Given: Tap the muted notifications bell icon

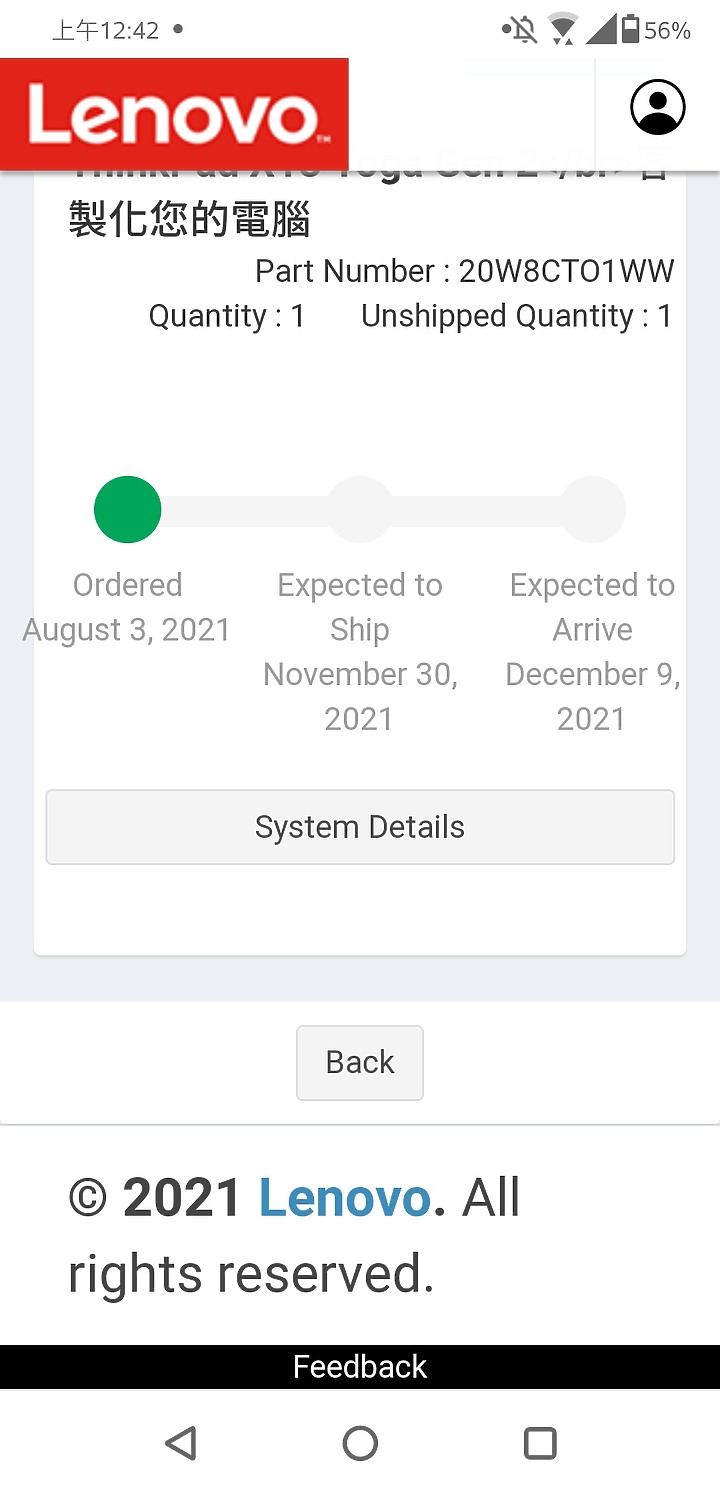Looking at the screenshot, I should [520, 30].
